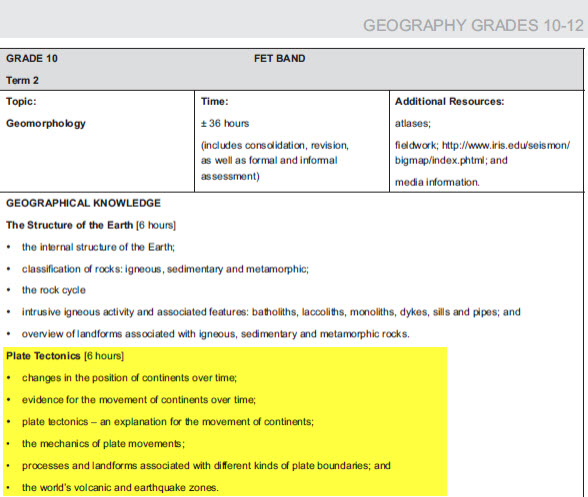The height and width of the screenshot is (497, 588).
Task: Click the world's volcanic and earthquake zones line
Action: pos(120,488)
